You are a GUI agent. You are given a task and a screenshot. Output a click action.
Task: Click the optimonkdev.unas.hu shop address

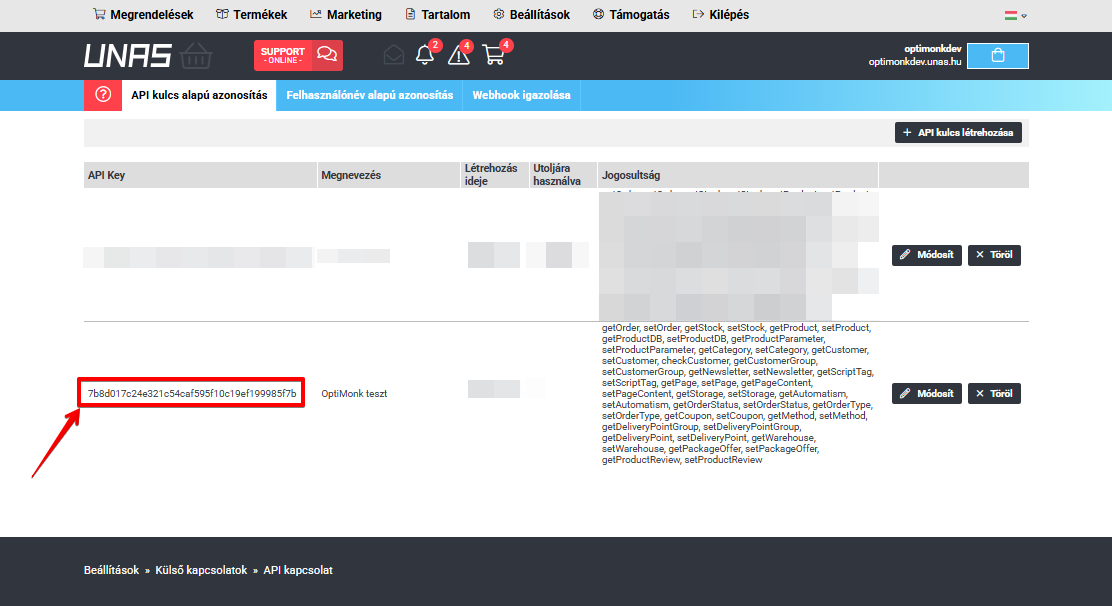tap(915, 62)
